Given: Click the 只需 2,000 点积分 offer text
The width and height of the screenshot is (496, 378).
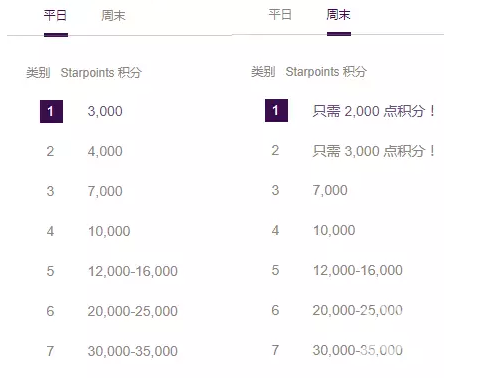Looking at the screenshot, I should click(x=374, y=111).
